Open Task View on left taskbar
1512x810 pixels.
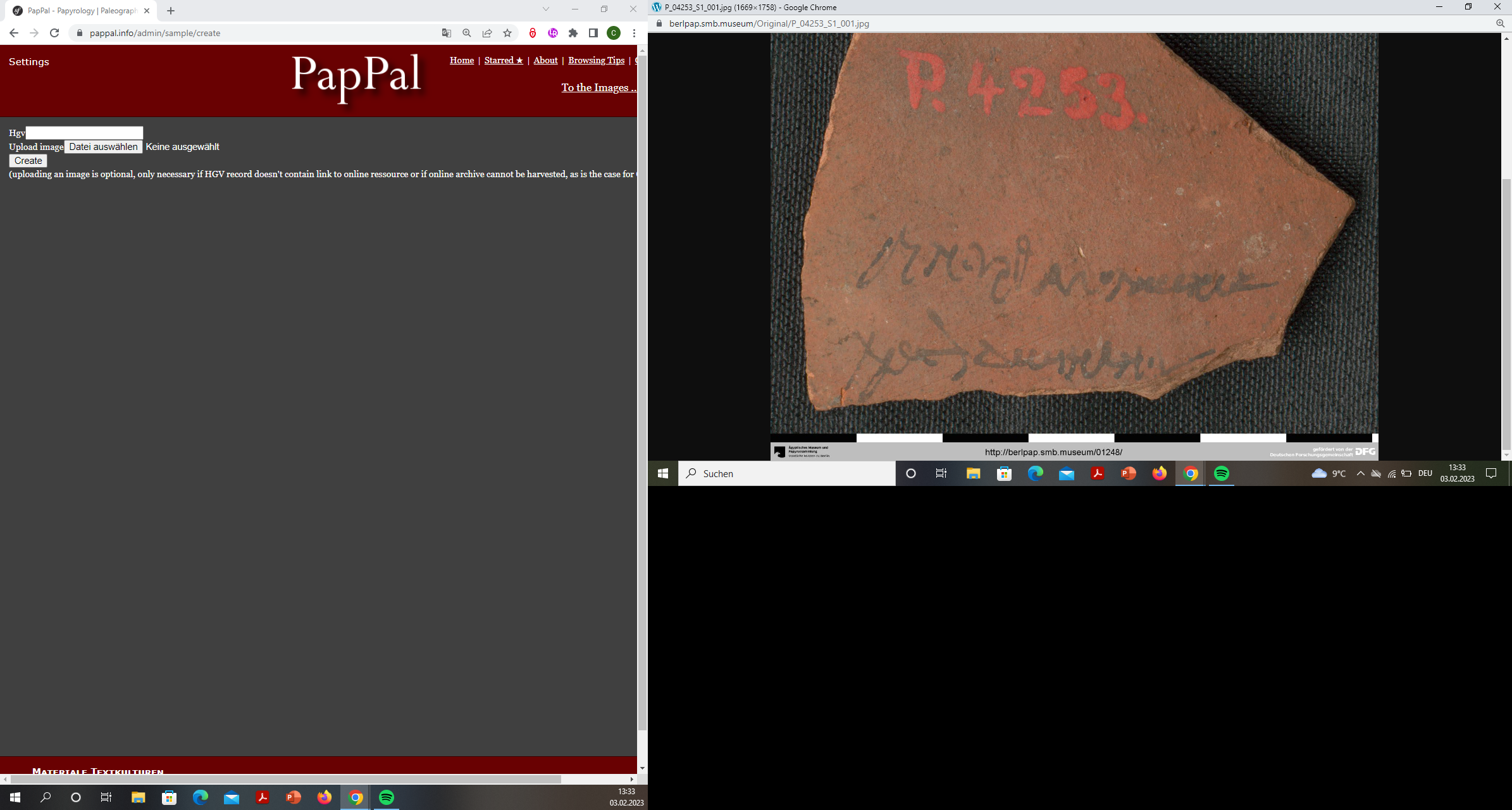click(106, 797)
